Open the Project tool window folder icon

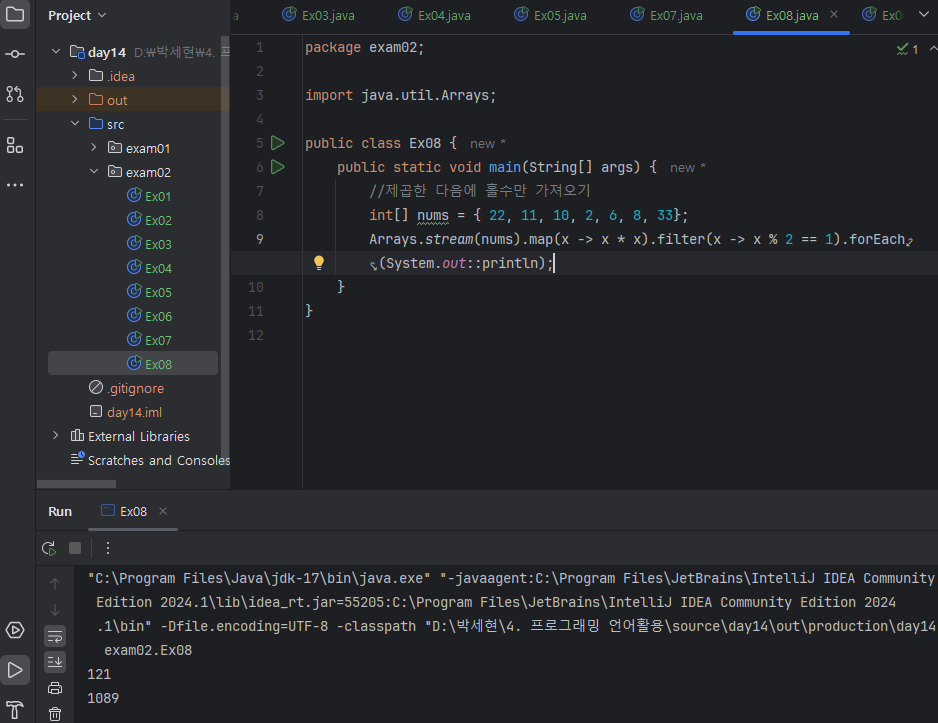pos(14,14)
